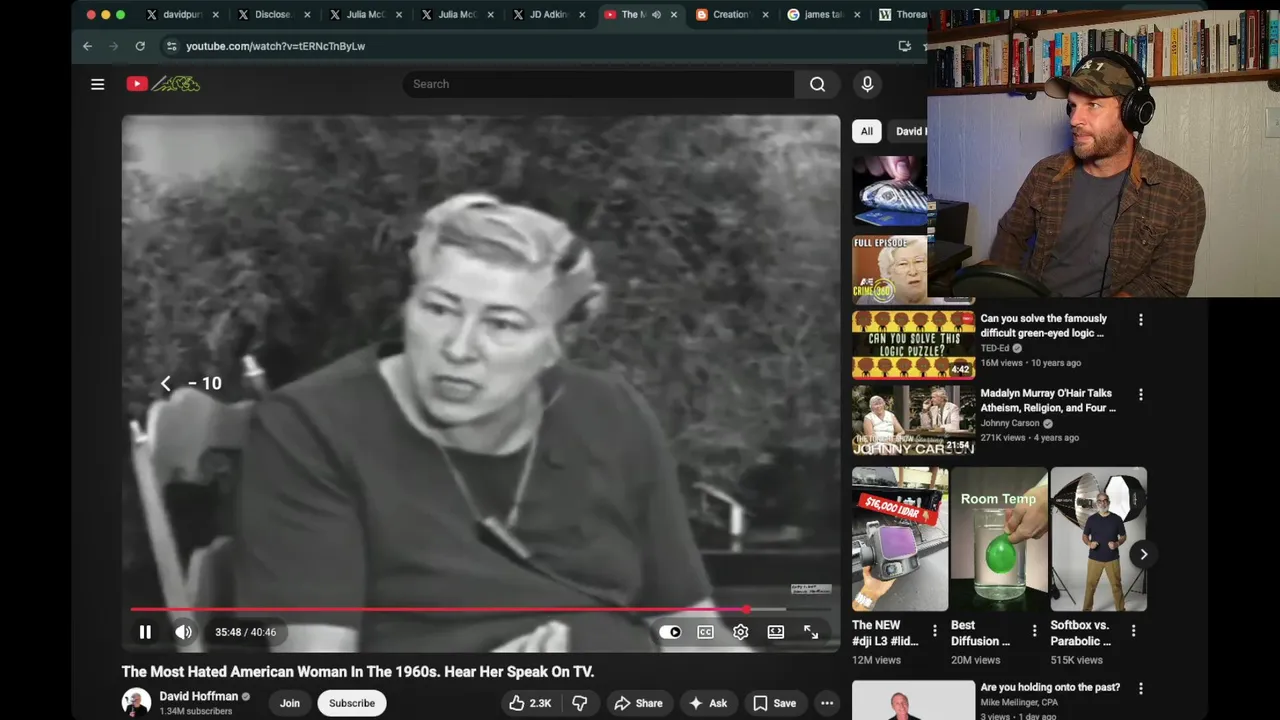Image resolution: width=1280 pixels, height=720 pixels.
Task: Enter full screen mode
Action: coord(811,632)
